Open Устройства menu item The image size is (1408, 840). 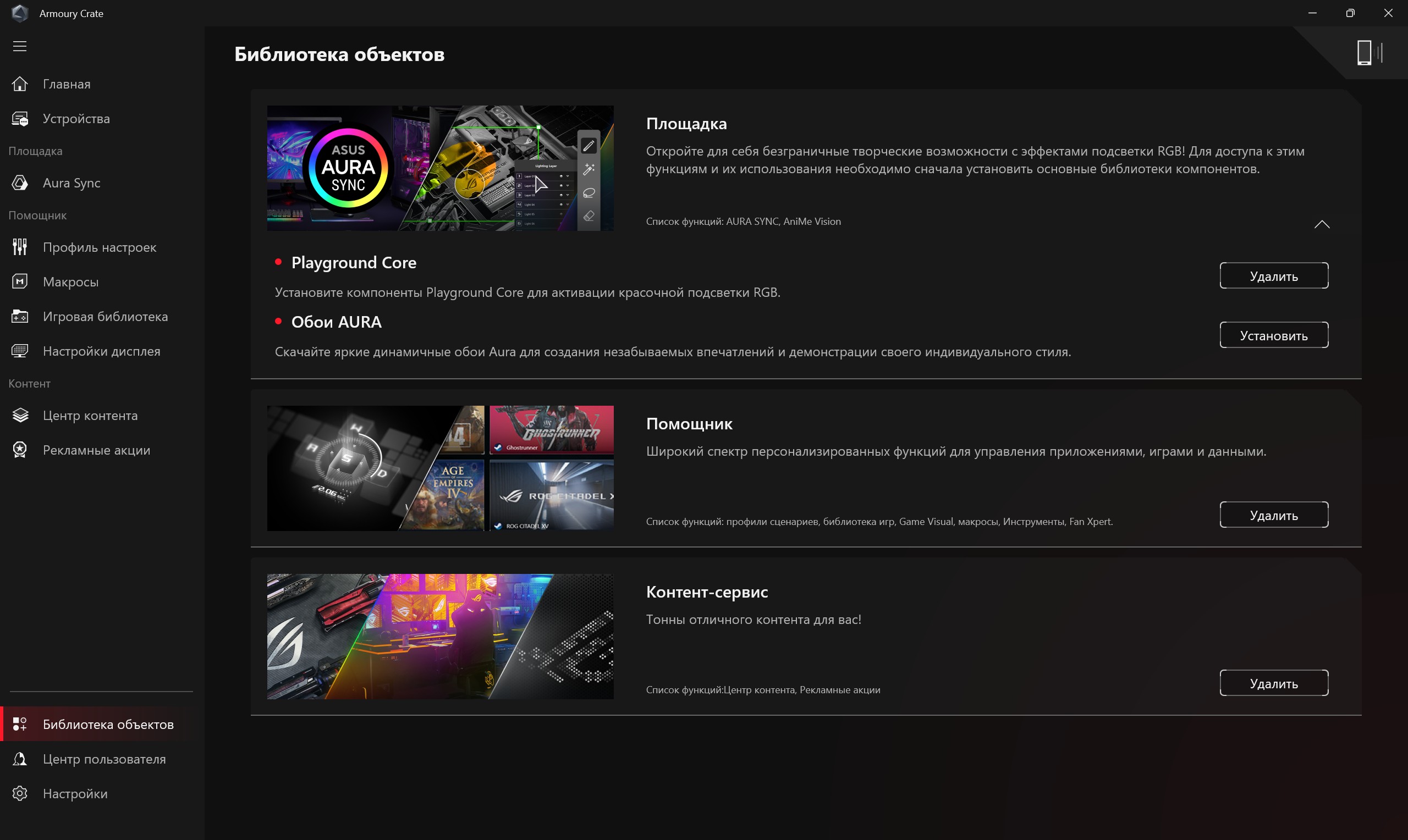coord(102,119)
